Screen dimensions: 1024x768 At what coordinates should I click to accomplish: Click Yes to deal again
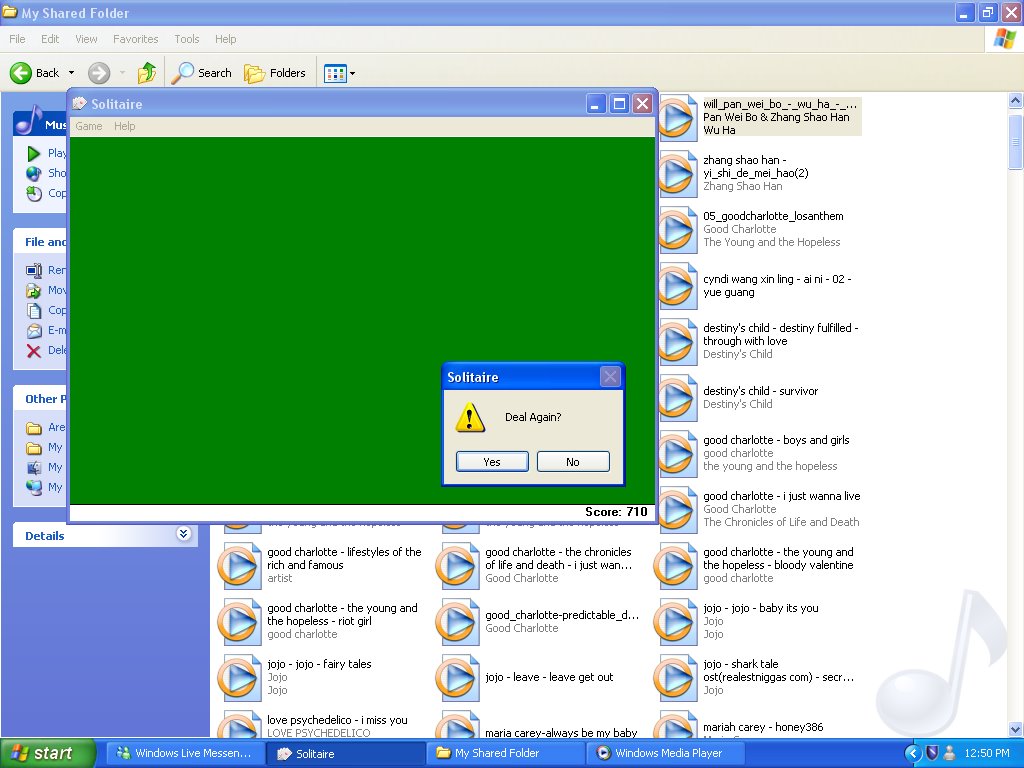click(492, 462)
